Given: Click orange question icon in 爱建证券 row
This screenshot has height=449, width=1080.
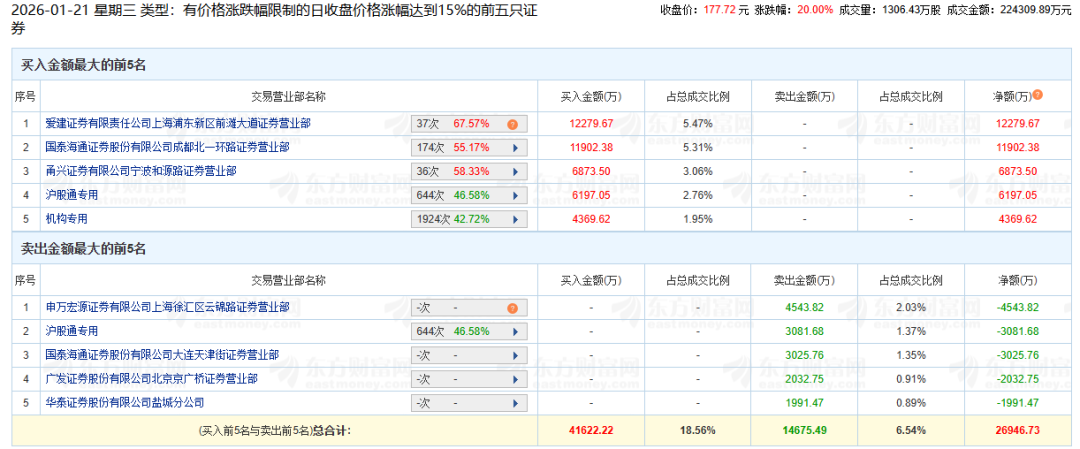Looking at the screenshot, I should click(512, 124).
